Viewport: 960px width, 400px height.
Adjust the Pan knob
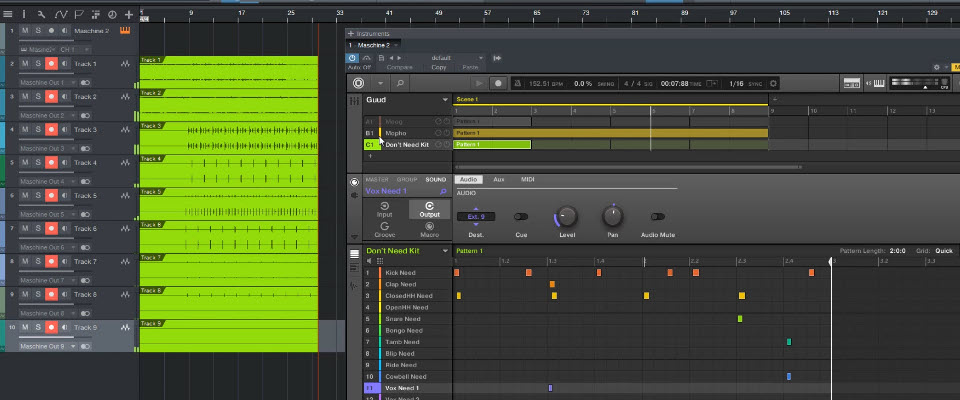click(x=613, y=216)
